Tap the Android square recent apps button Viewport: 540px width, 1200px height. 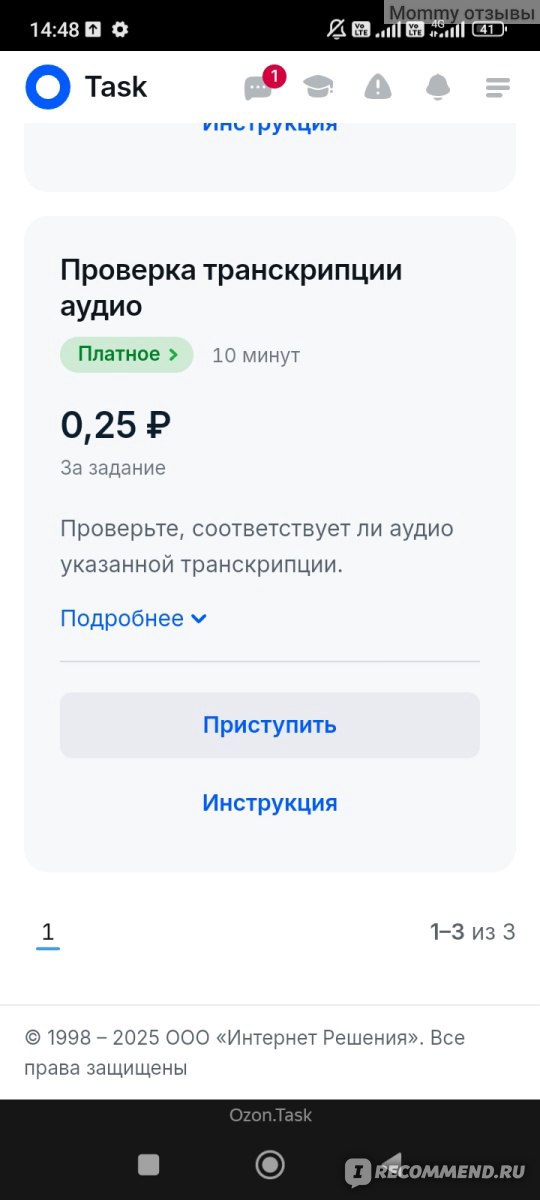(x=148, y=1164)
